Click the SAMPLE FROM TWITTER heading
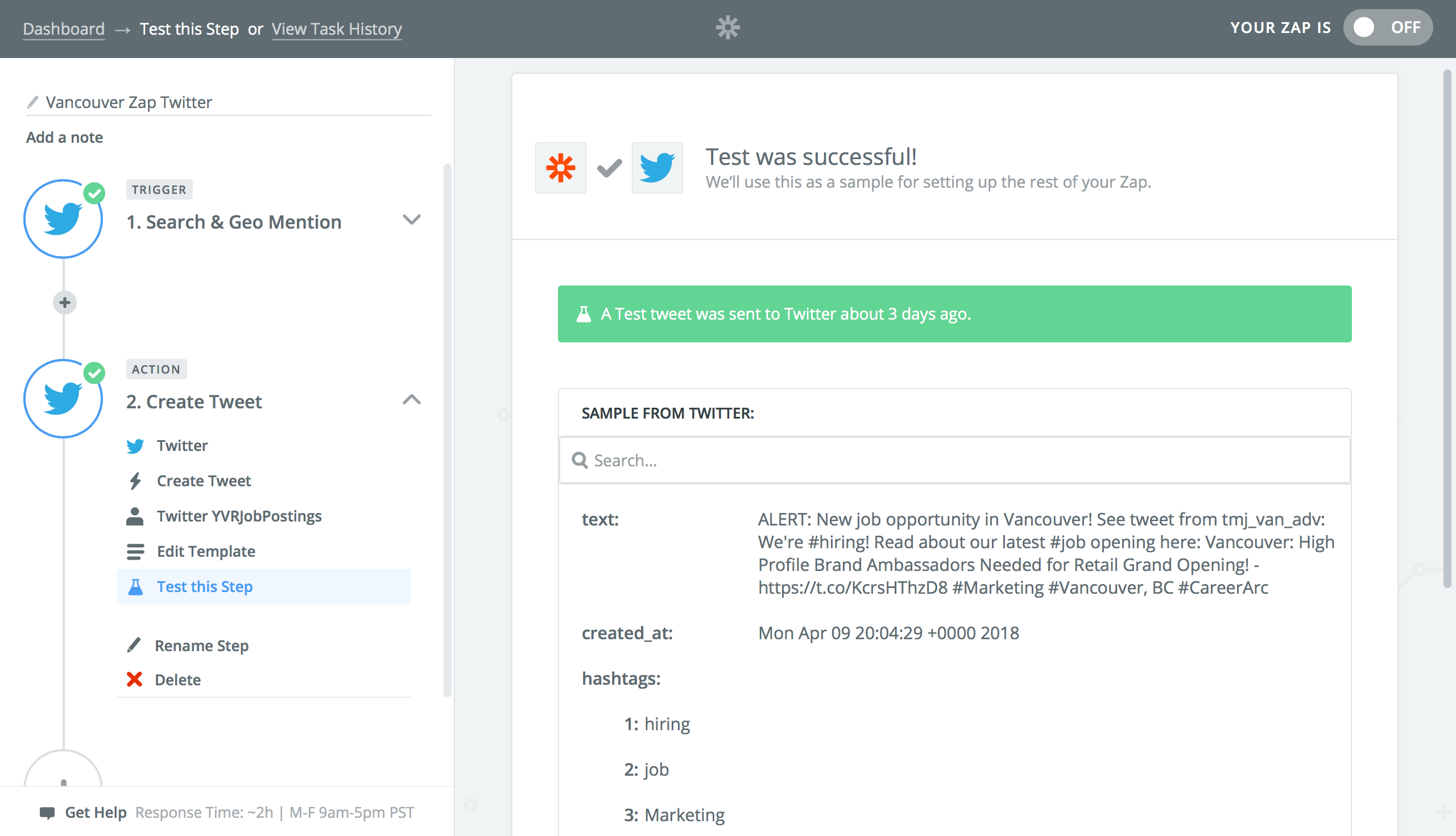The height and width of the screenshot is (836, 1456). click(667, 413)
